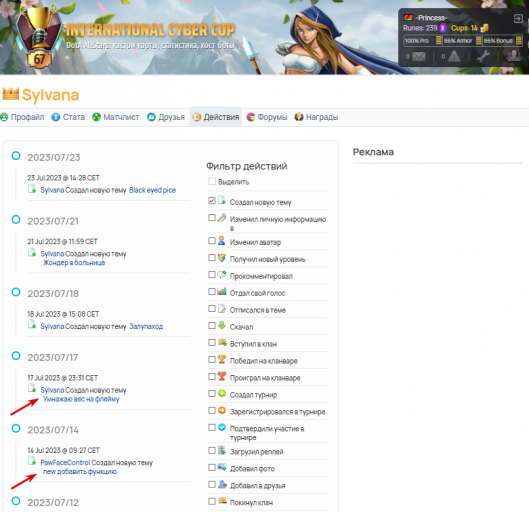Click the 86% Bonus progress bar
This screenshot has height=512, width=529.
502,41
